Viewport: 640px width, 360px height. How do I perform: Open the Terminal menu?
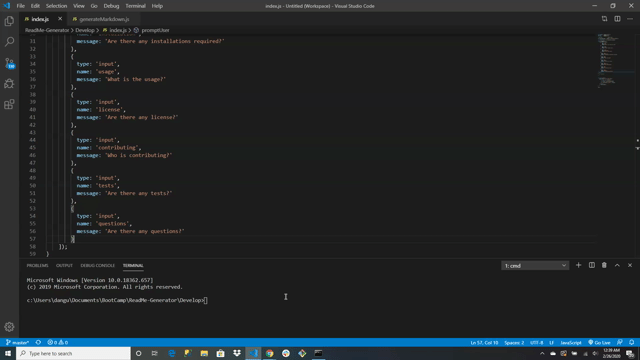click(135, 6)
